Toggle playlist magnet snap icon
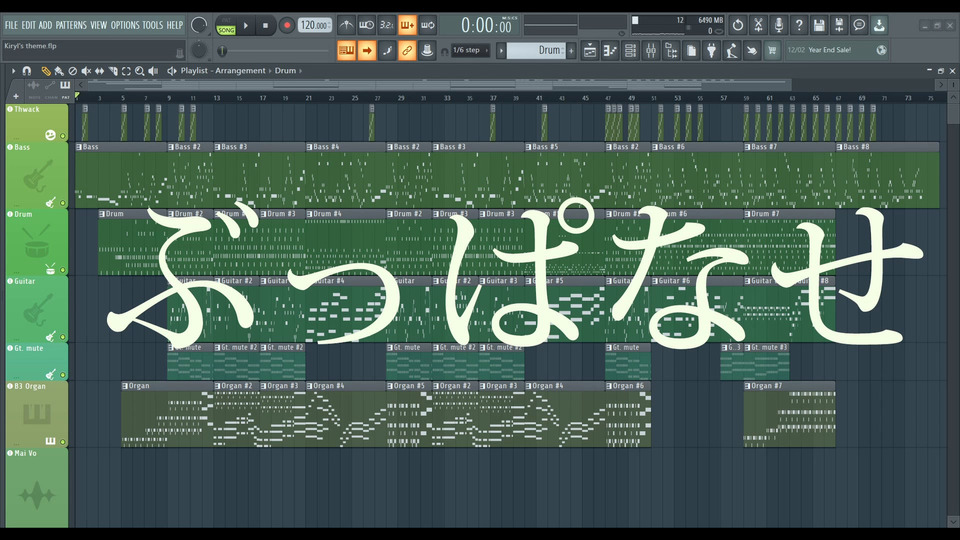960x540 pixels. [27, 71]
